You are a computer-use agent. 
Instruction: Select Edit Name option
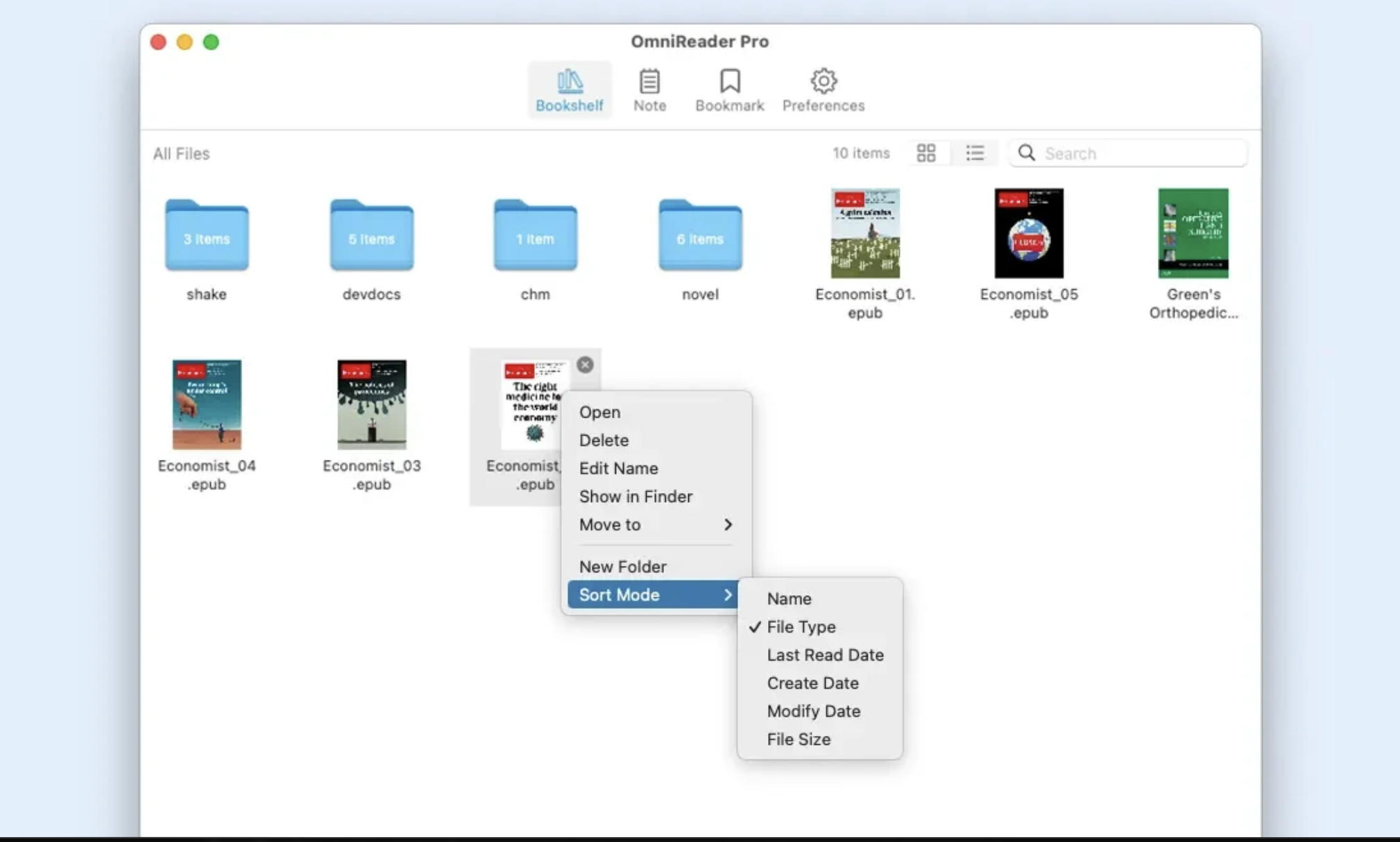click(x=618, y=468)
